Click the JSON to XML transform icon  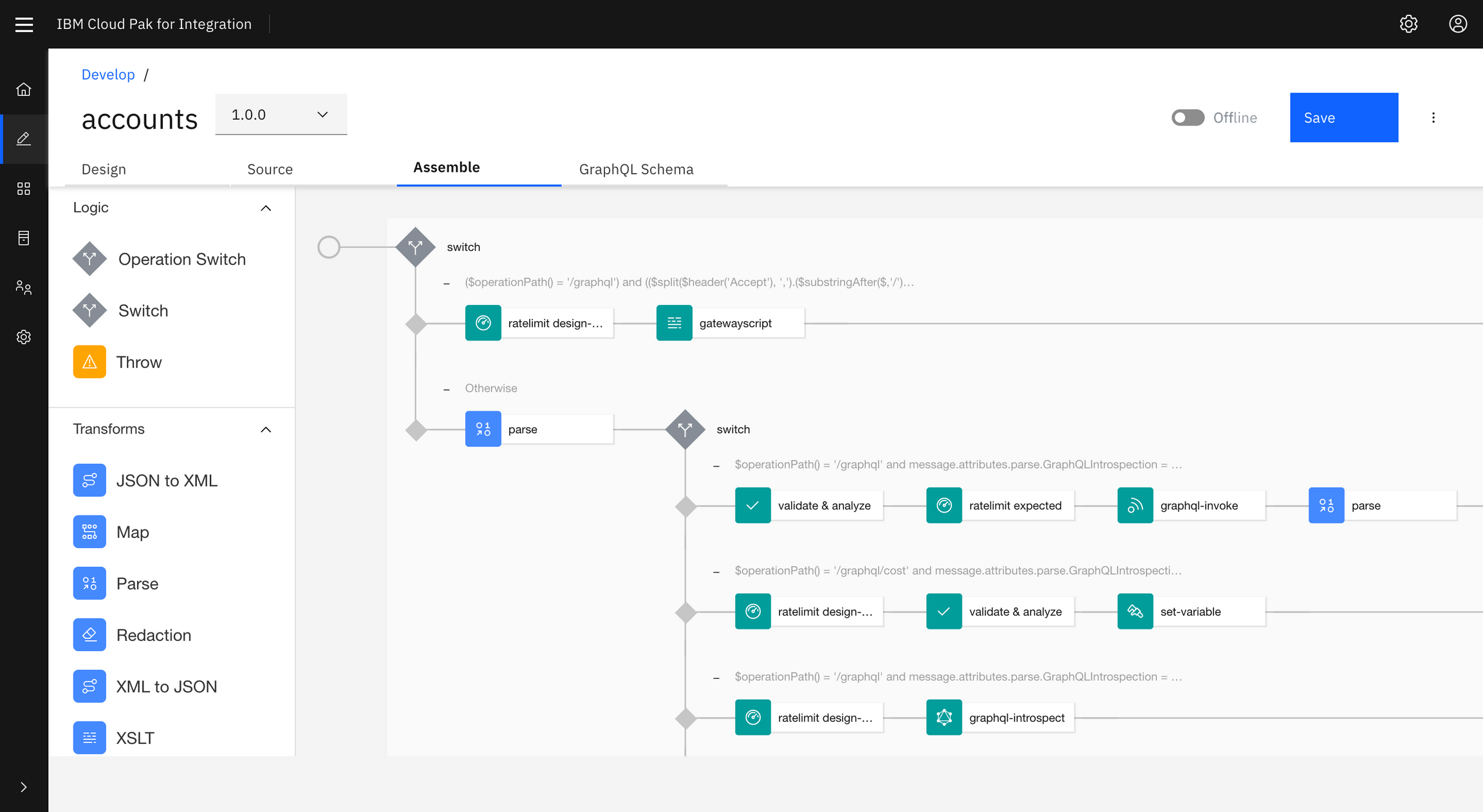click(x=89, y=479)
